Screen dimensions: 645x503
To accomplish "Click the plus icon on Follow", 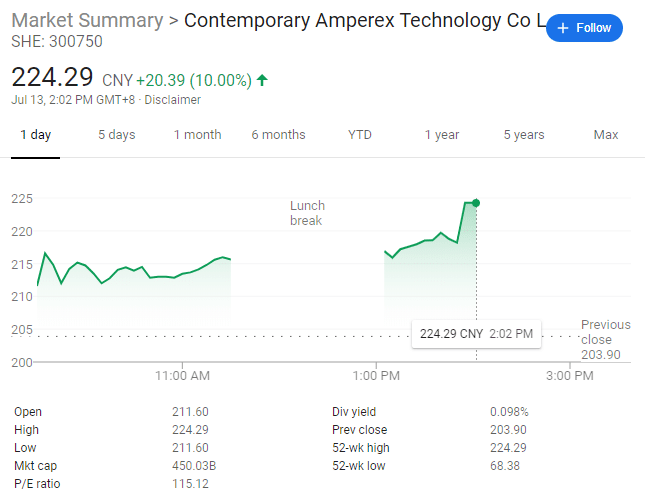I will click(564, 28).
